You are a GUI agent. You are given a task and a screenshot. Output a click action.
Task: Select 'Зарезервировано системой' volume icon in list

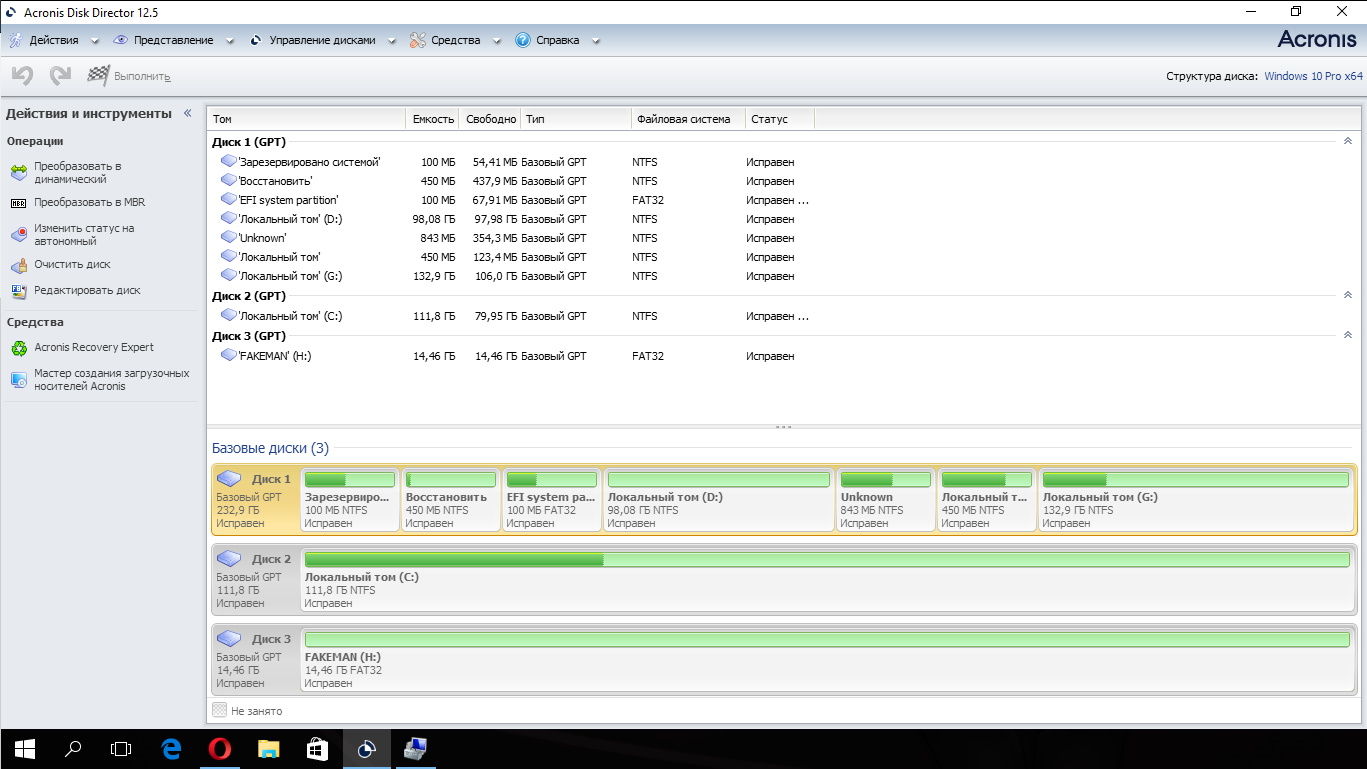click(228, 161)
